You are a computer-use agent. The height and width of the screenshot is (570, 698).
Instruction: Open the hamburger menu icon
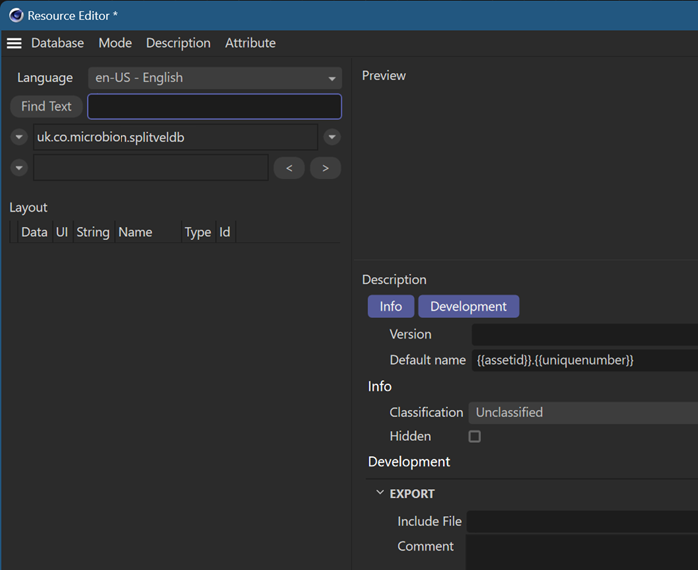tap(14, 43)
